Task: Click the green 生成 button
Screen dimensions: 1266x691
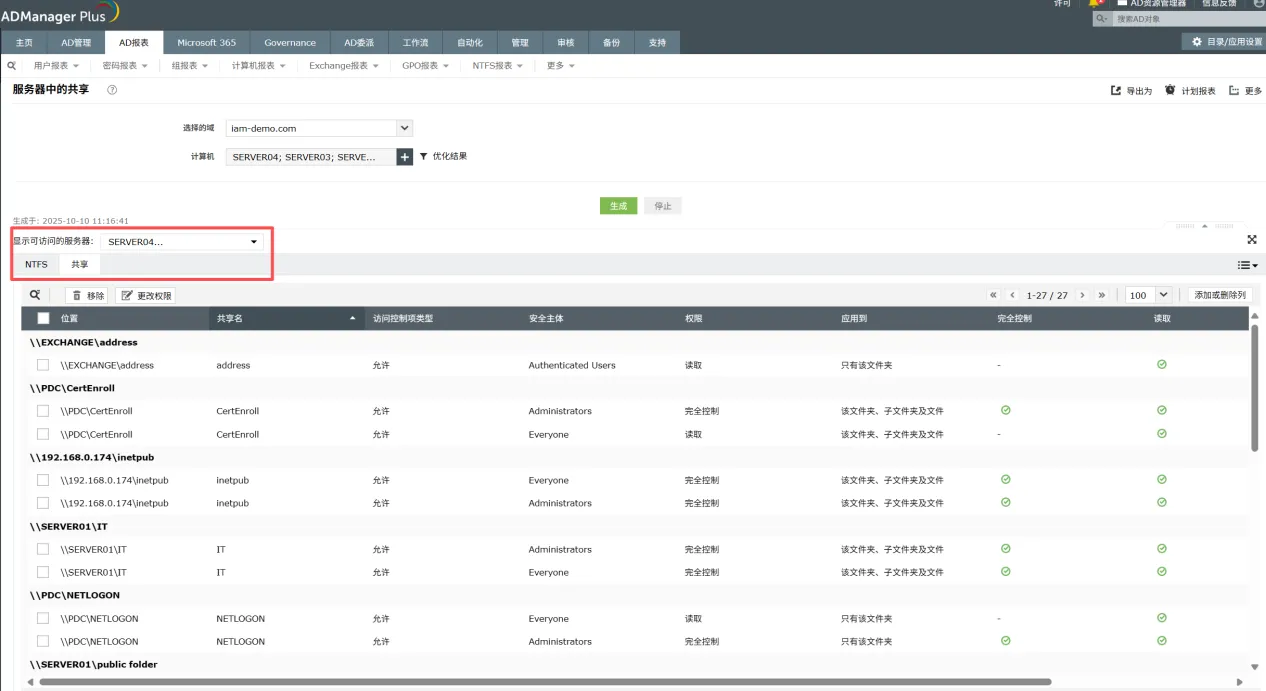Action: [x=618, y=205]
